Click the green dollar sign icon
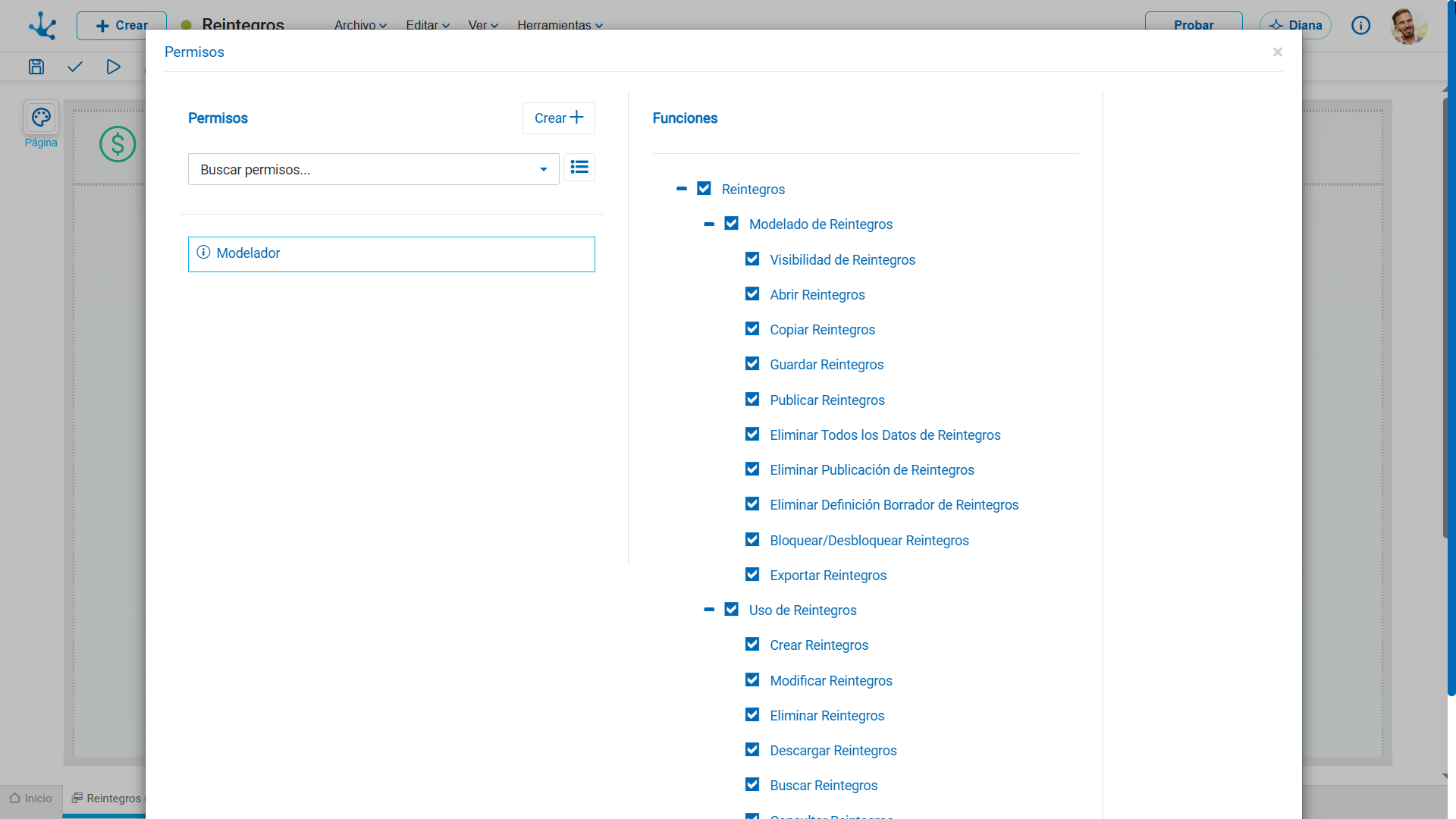 [118, 144]
